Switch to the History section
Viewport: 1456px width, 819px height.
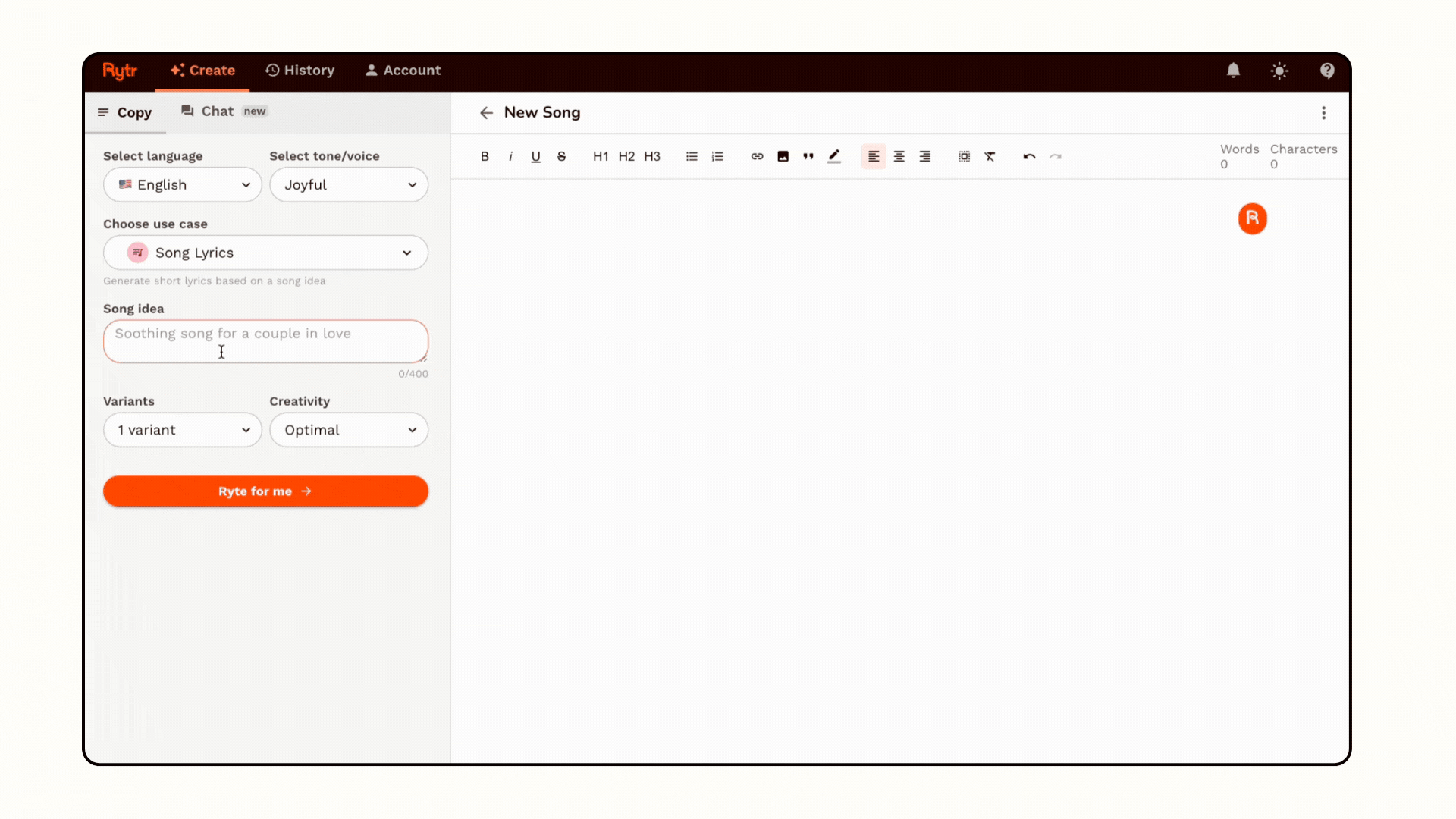(300, 70)
